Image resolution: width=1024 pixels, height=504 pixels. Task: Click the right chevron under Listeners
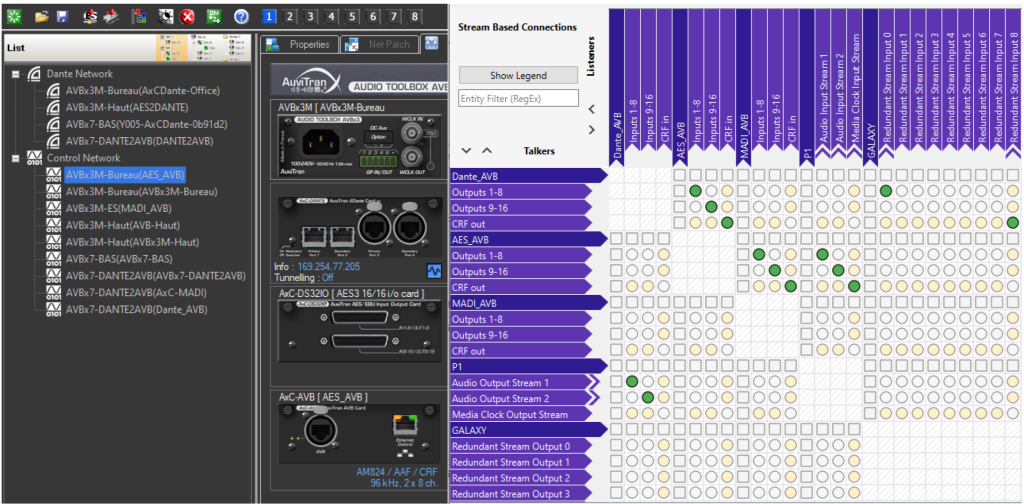pyautogui.click(x=592, y=130)
